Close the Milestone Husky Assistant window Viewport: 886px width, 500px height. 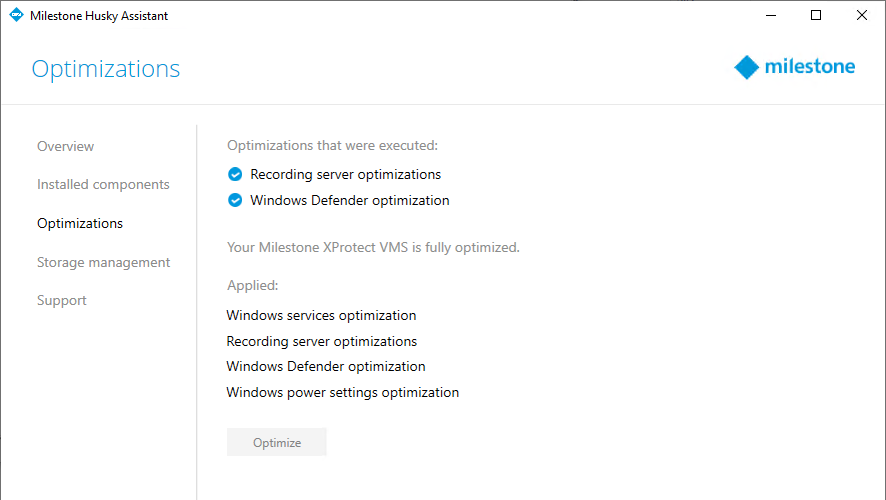(862, 15)
